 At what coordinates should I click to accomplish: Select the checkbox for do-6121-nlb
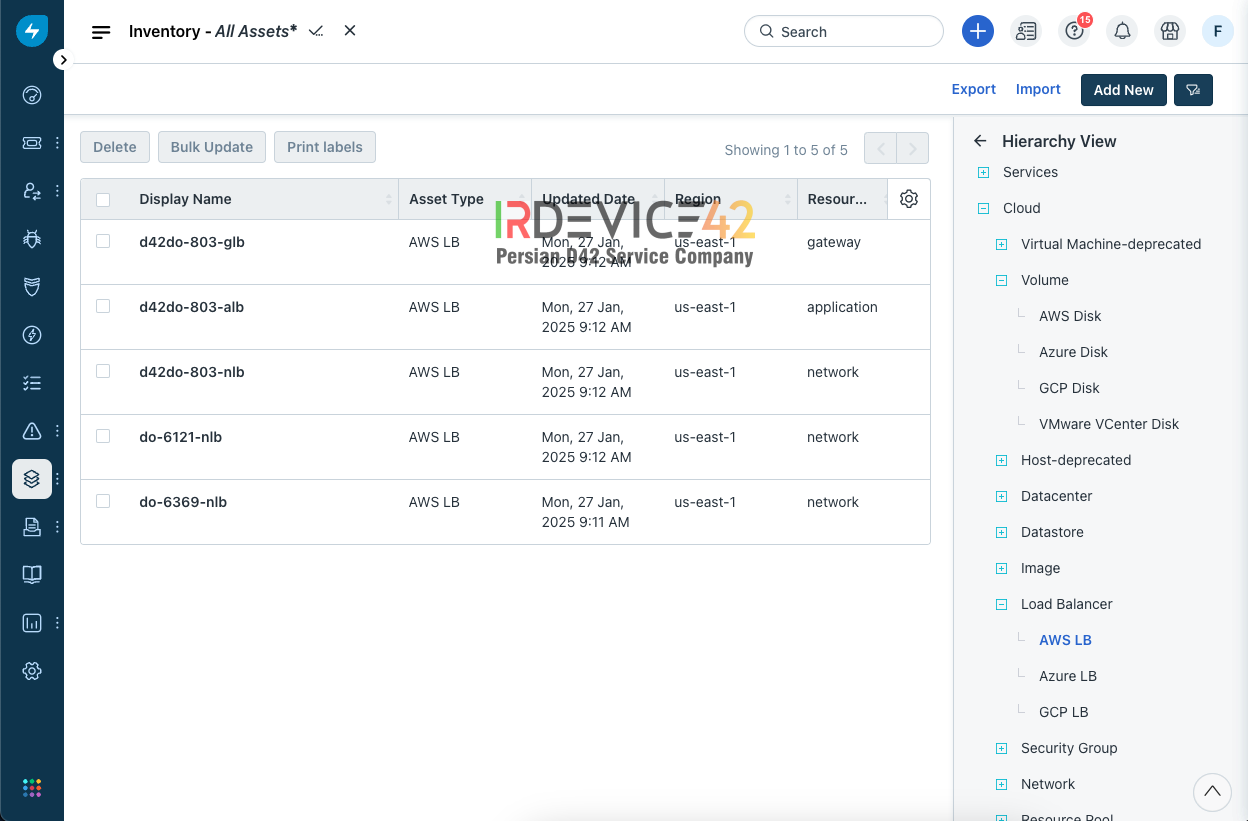pos(103,436)
